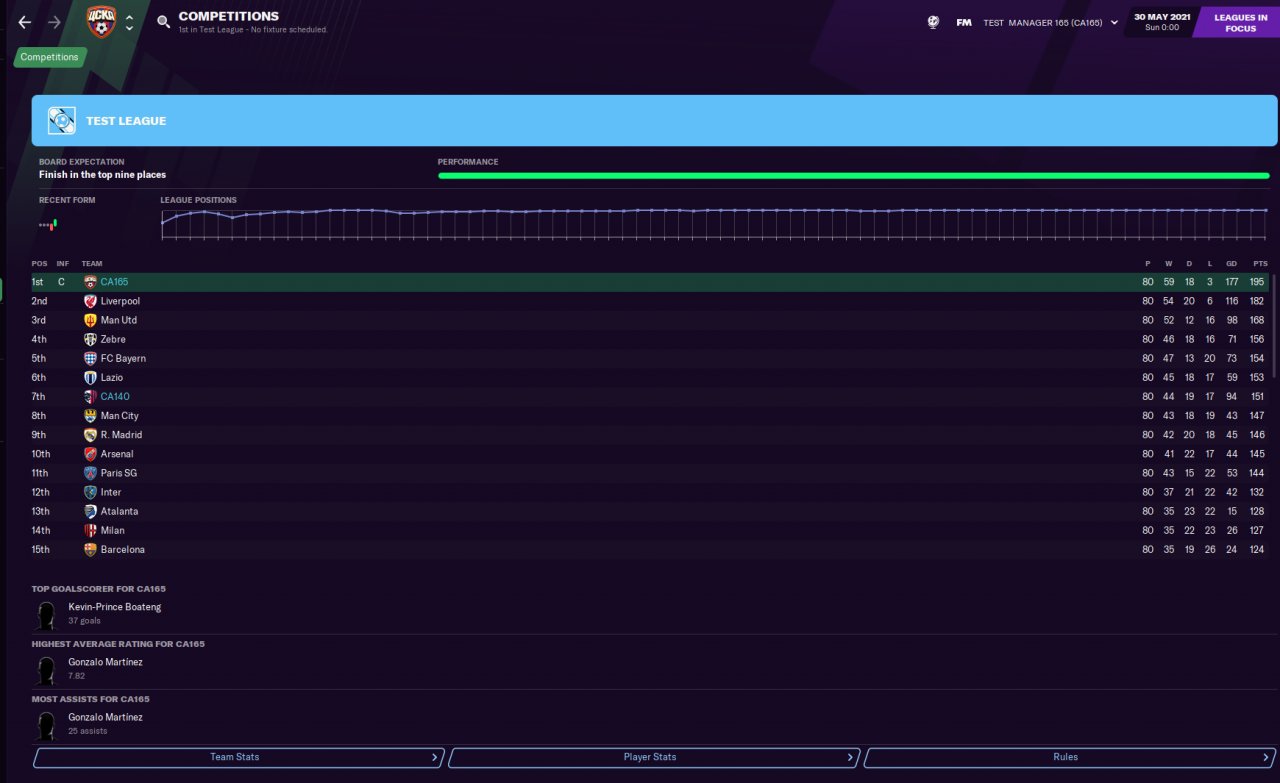
Task: Click the Liverpool club crest
Action: click(90, 301)
